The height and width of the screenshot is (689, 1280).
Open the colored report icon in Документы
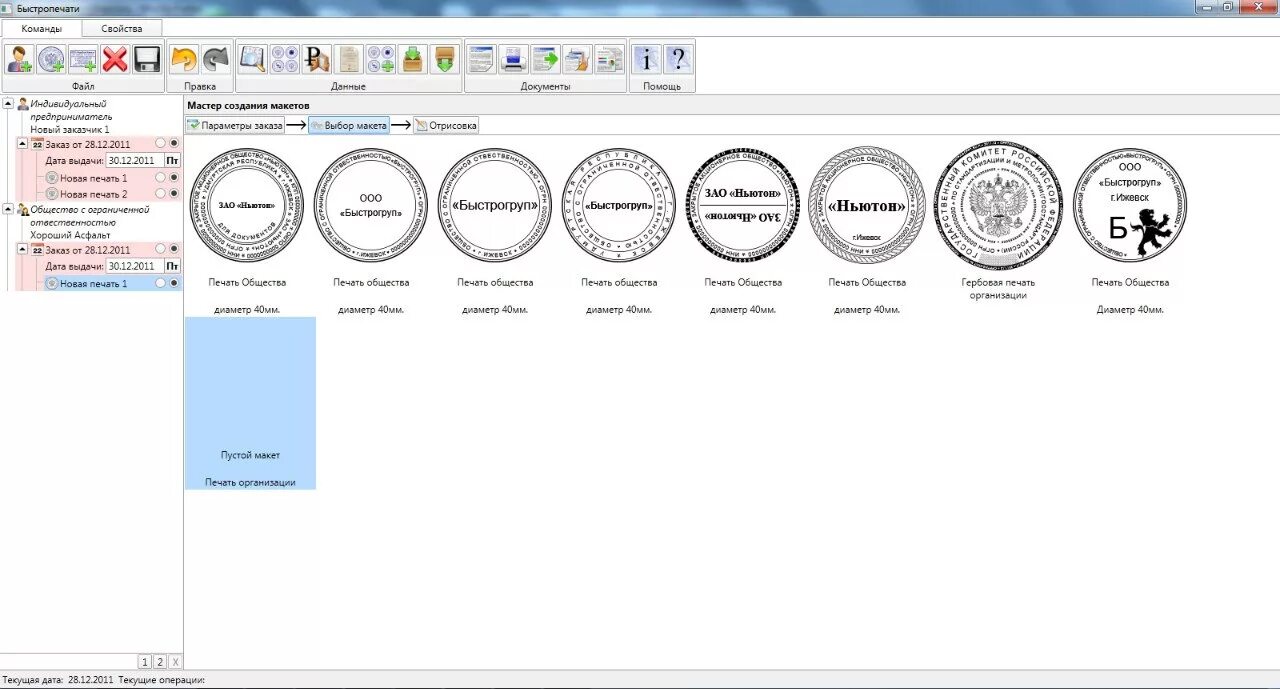click(x=609, y=59)
